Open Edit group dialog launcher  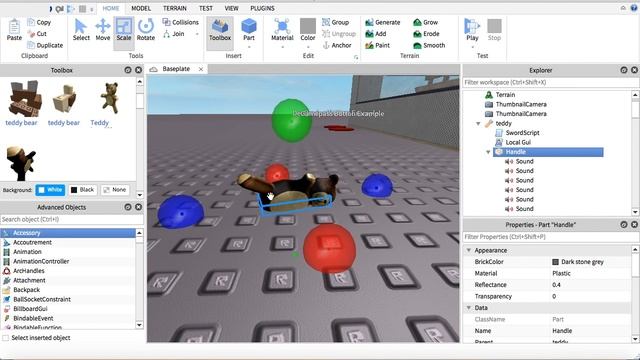click(356, 58)
